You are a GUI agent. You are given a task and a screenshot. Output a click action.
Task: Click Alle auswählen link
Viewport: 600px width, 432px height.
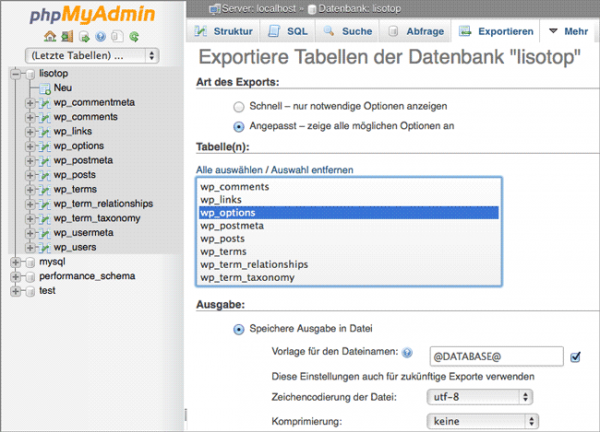(229, 170)
